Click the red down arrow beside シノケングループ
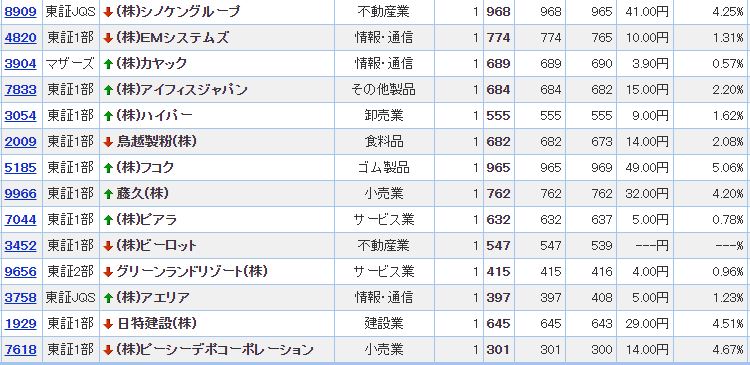 (x=108, y=12)
